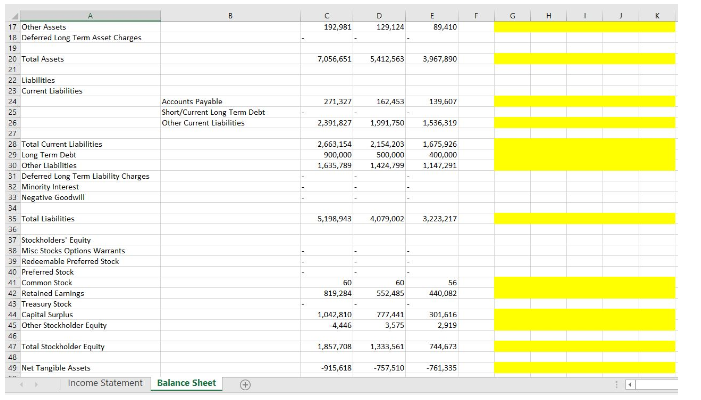This screenshot has width=701, height=400.
Task: Add a new sheet with plus icon
Action: point(245,384)
